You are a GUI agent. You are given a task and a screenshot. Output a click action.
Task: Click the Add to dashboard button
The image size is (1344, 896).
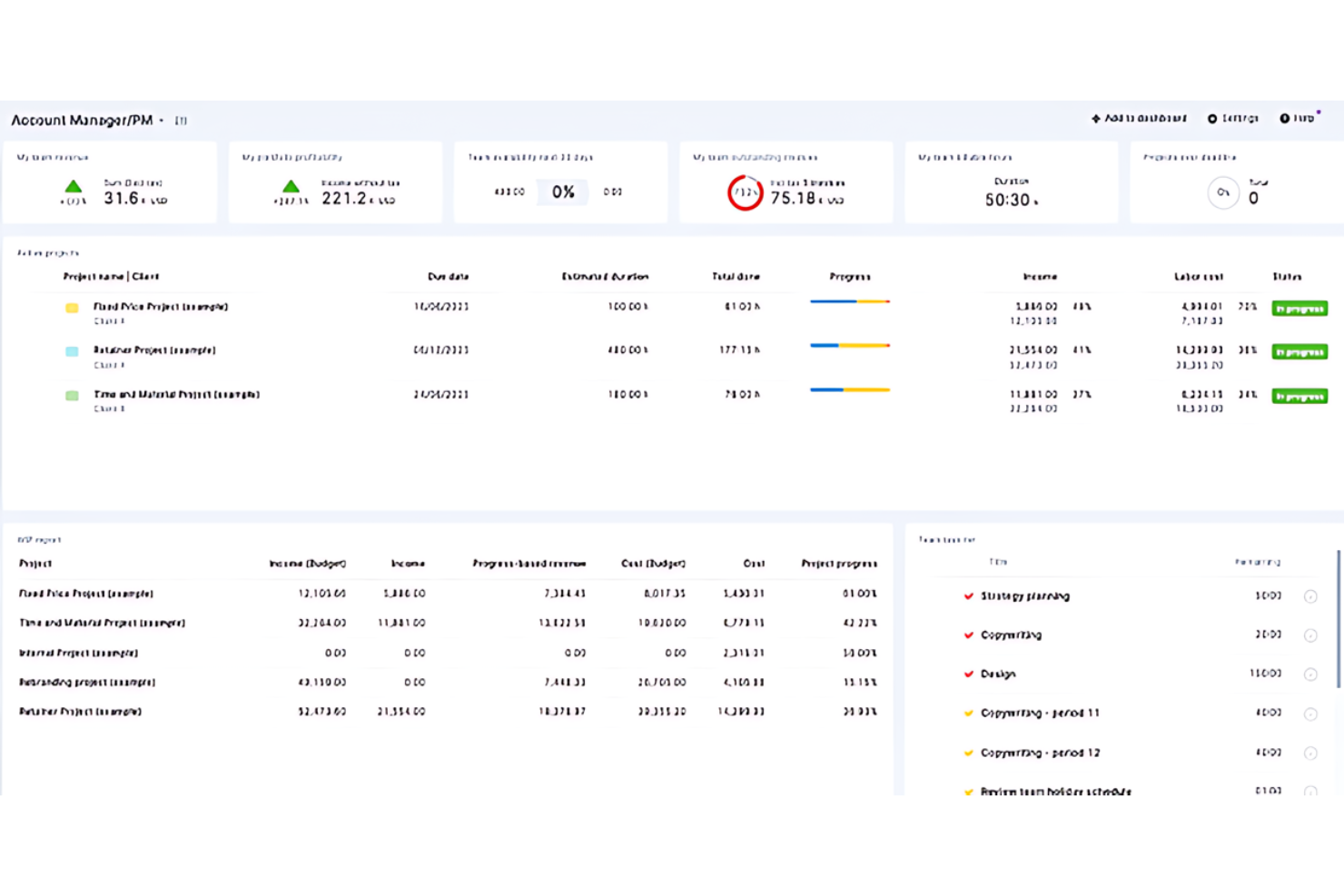[x=1139, y=118]
